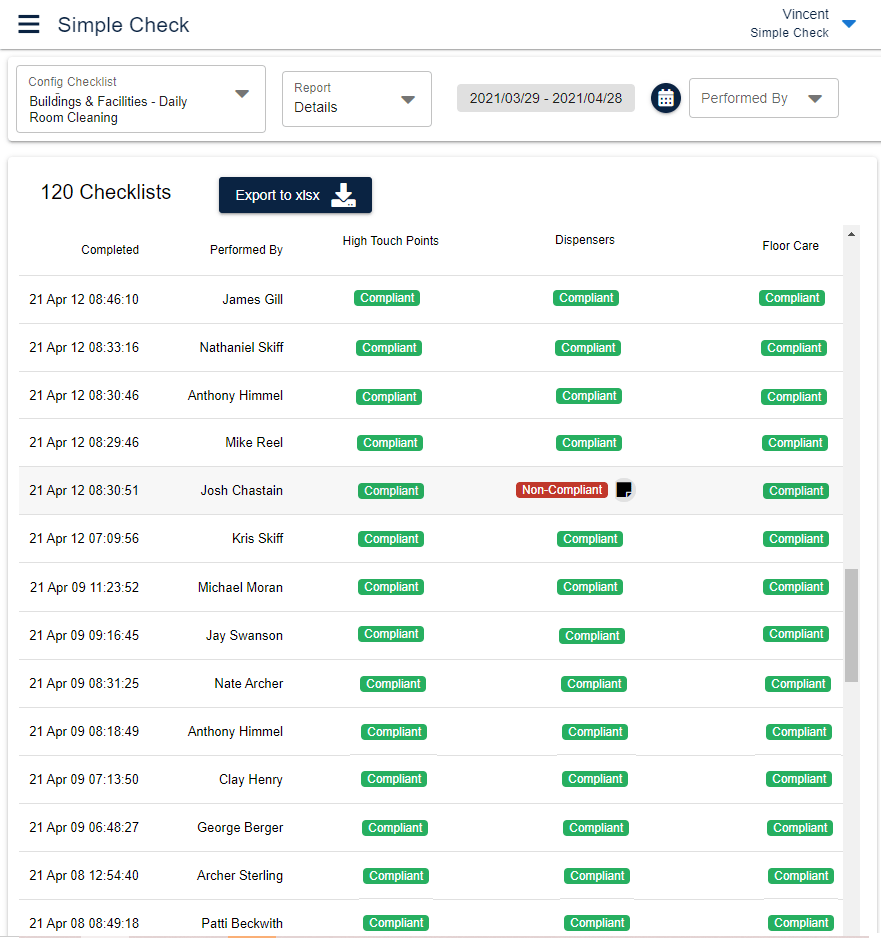
Task: Expand the Report Details dropdown
Action: tap(406, 99)
